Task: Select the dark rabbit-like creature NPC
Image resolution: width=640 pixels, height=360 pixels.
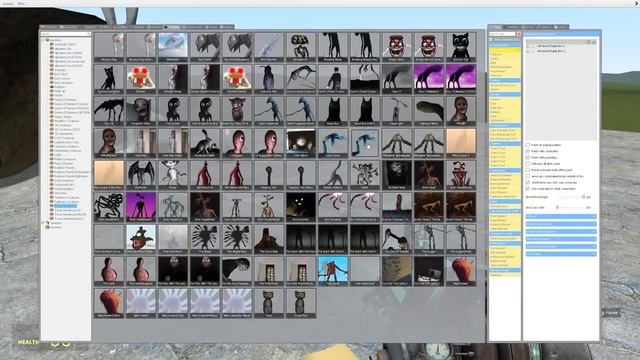Action: (205, 142)
